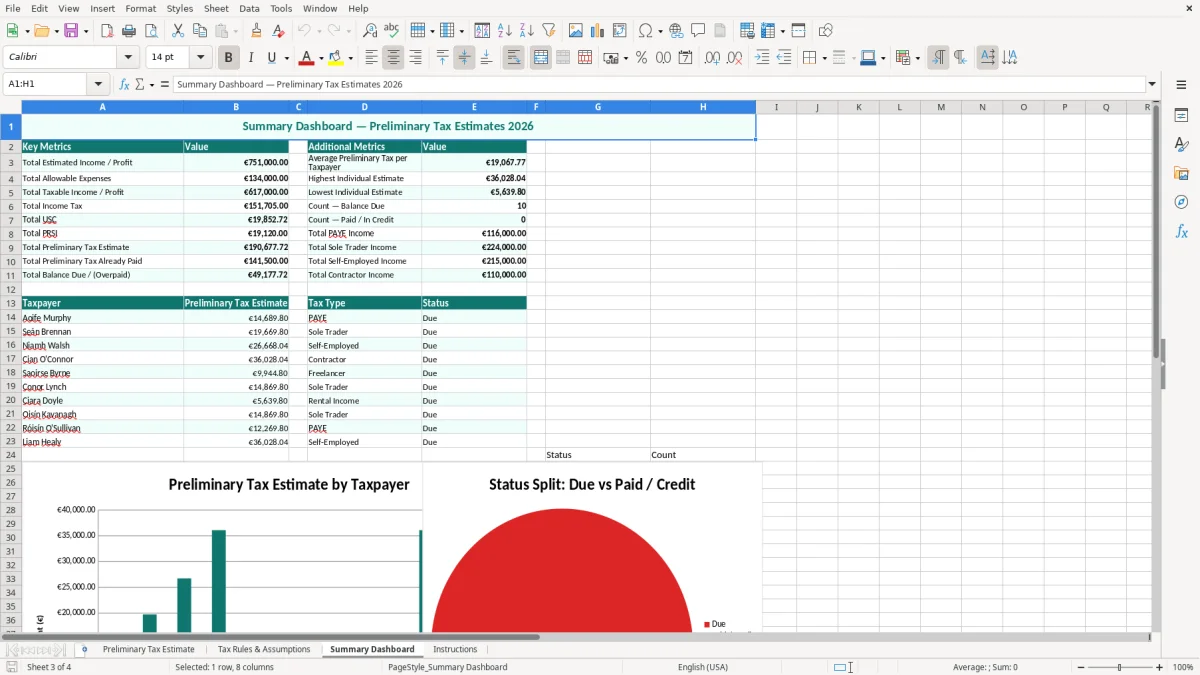
Task: Open the Font Size dropdown arrow
Action: [200, 58]
